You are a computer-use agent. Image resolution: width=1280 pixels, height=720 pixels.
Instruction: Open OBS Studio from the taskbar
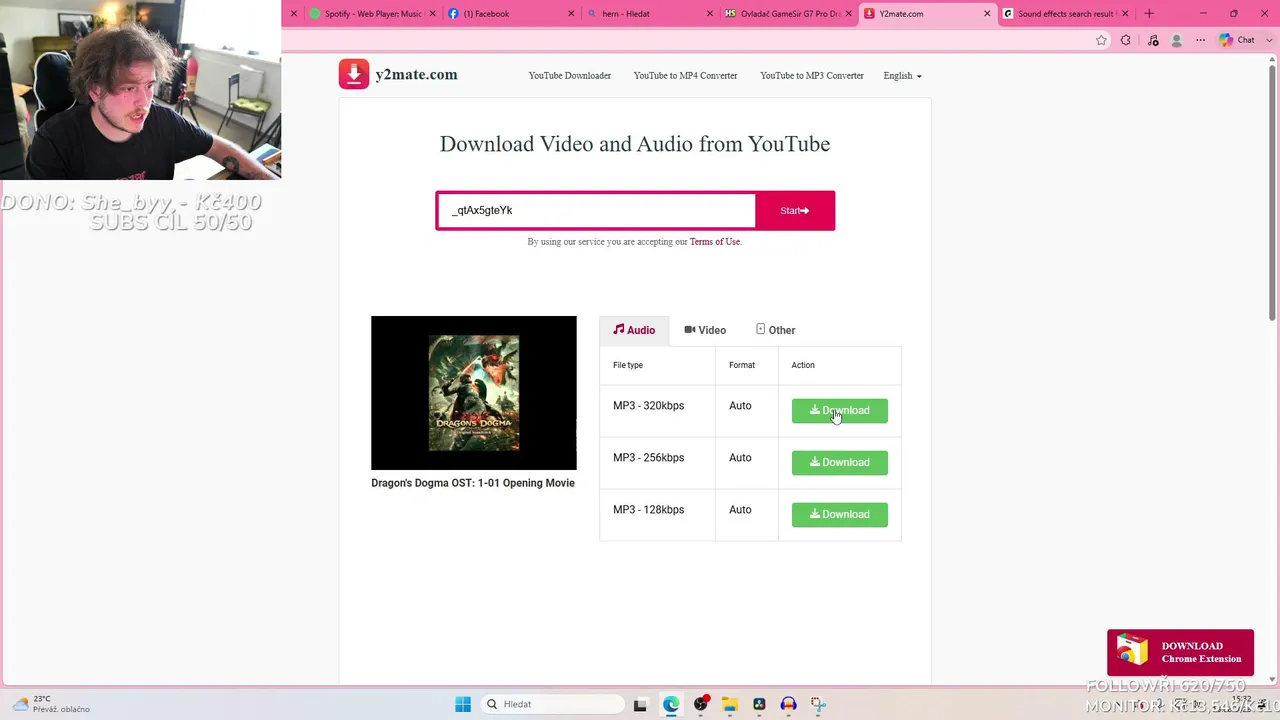coord(701,704)
